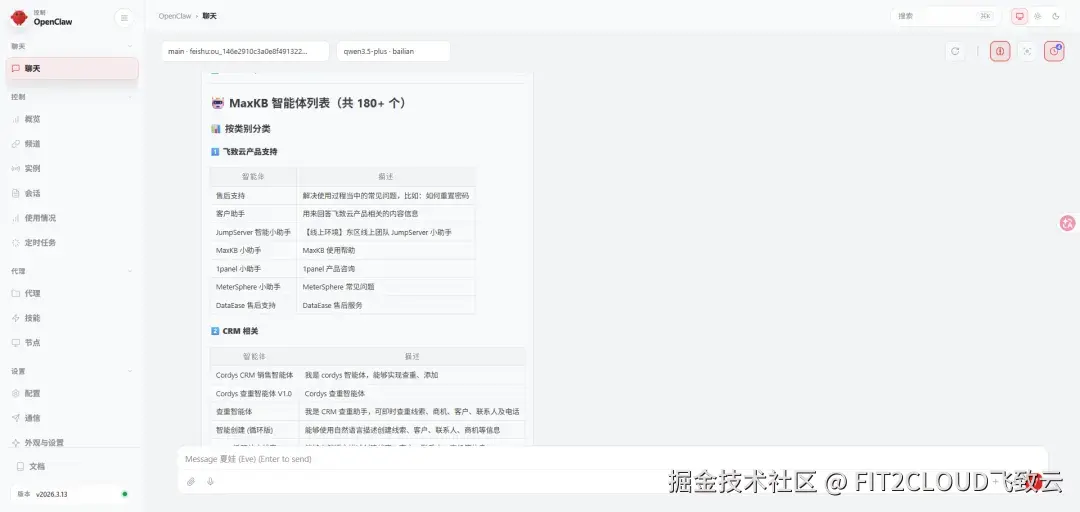Select the JumpServer 智能小助手 cell

(x=253, y=232)
